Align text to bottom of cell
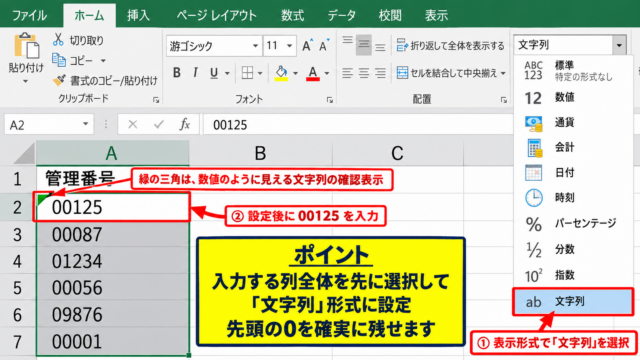 point(380,47)
